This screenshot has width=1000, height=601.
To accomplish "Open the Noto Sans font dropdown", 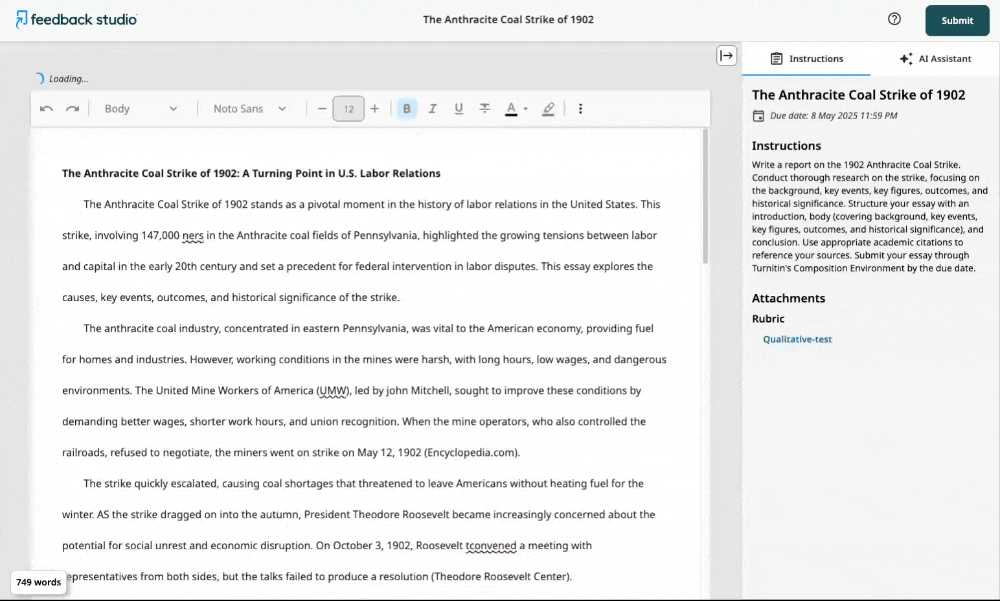I will coord(250,109).
